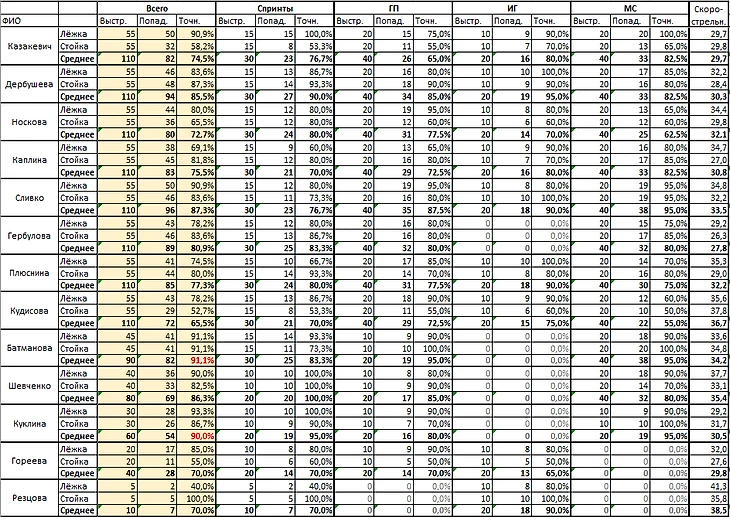
Task: Click the Стойка row label for Резцова
Action: [x=78, y=498]
